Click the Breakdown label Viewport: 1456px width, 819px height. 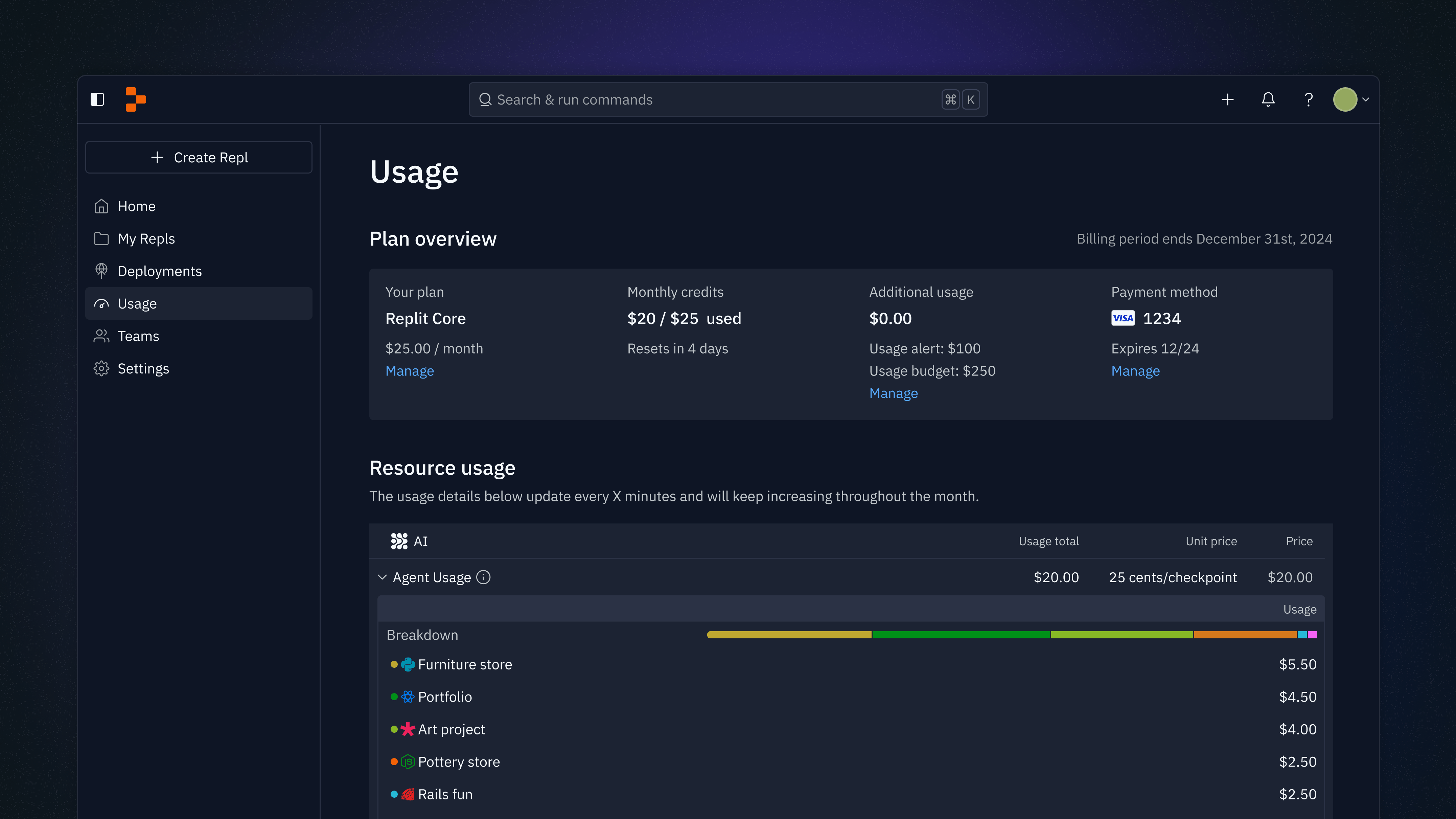[422, 635]
